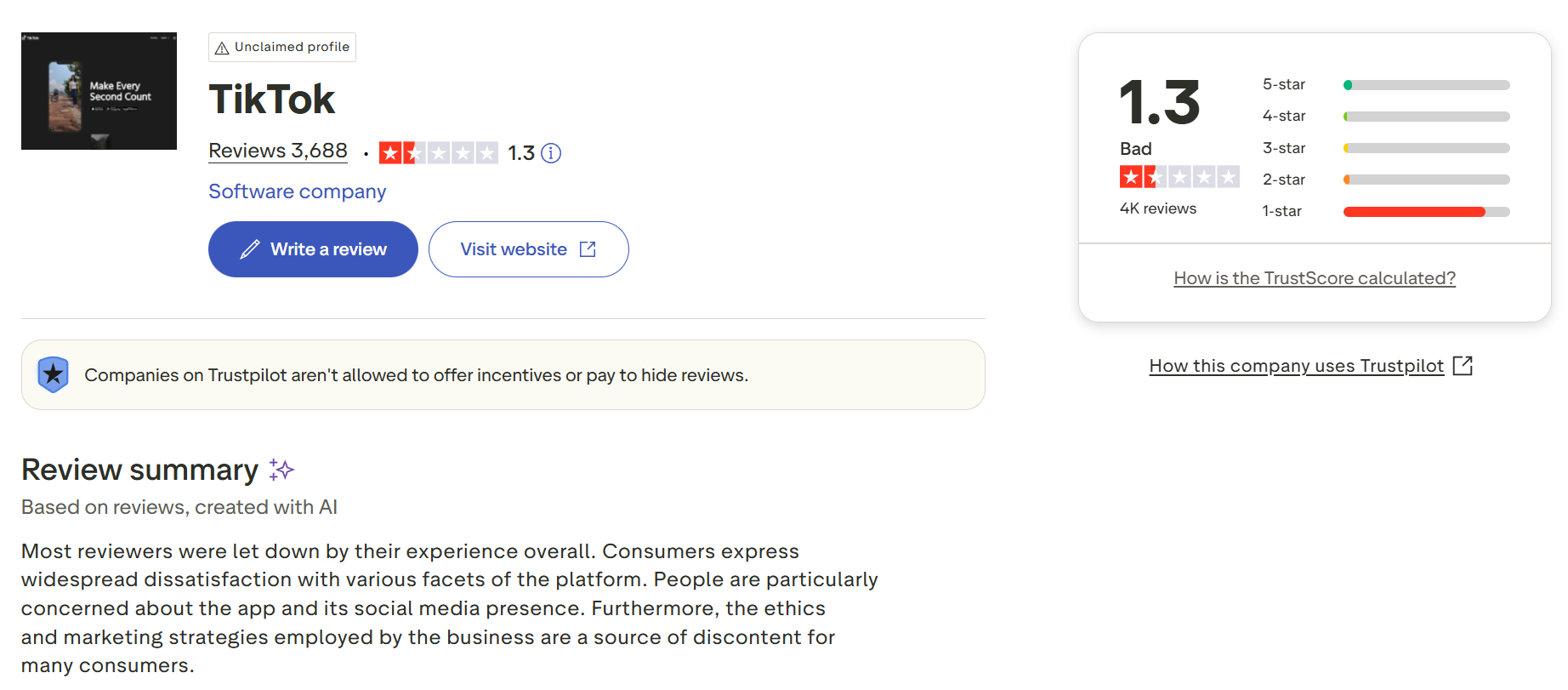
Task: Click the TikTok company thumbnail image
Action: [99, 91]
